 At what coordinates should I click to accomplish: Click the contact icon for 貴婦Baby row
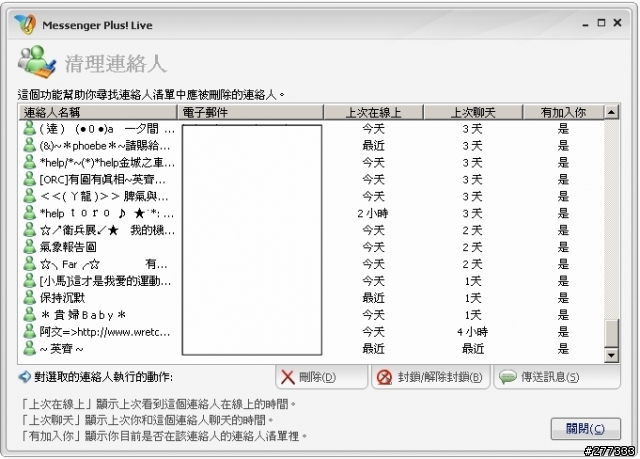(x=29, y=315)
